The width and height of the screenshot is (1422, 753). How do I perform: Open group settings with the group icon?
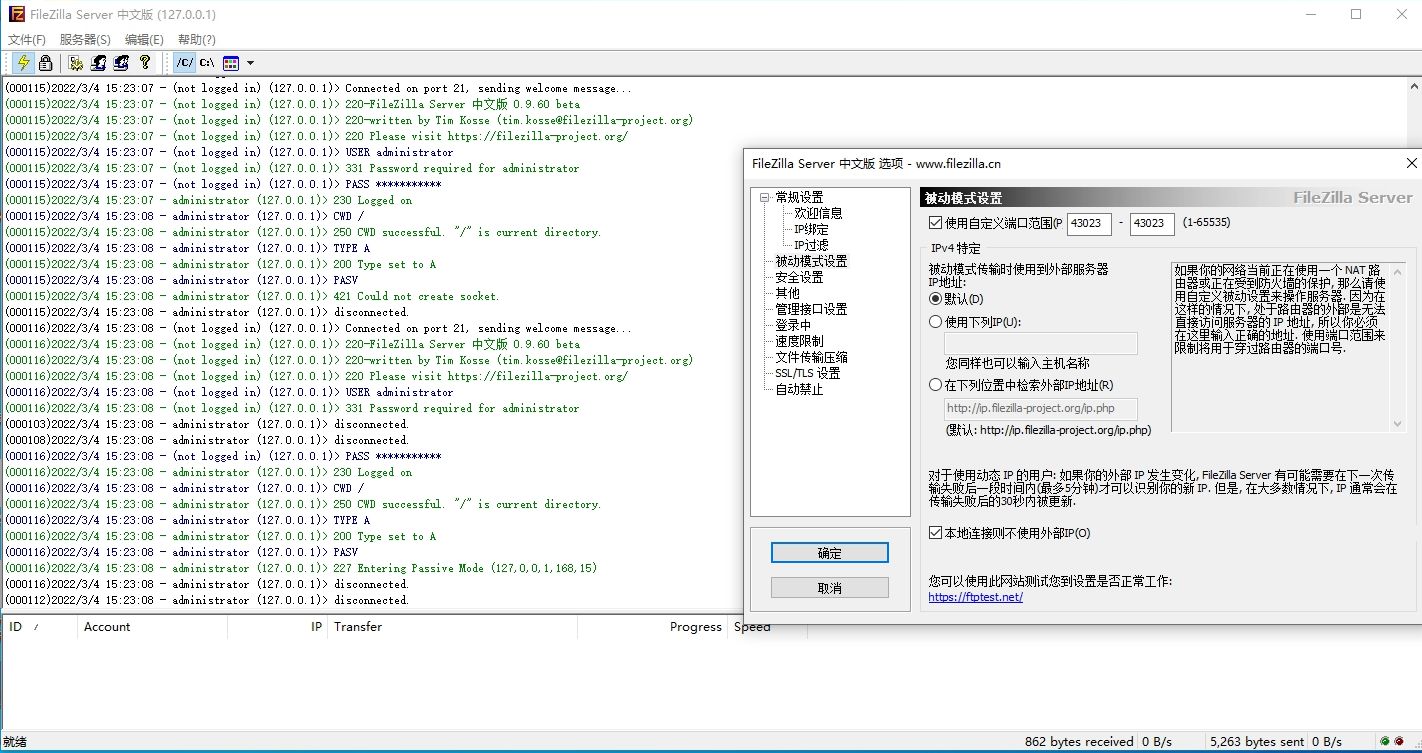tap(121, 62)
